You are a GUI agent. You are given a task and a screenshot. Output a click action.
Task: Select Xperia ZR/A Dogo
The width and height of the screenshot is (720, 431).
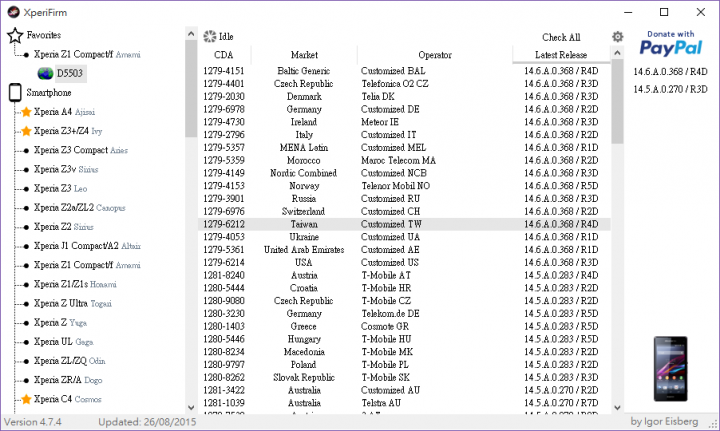click(x=68, y=381)
